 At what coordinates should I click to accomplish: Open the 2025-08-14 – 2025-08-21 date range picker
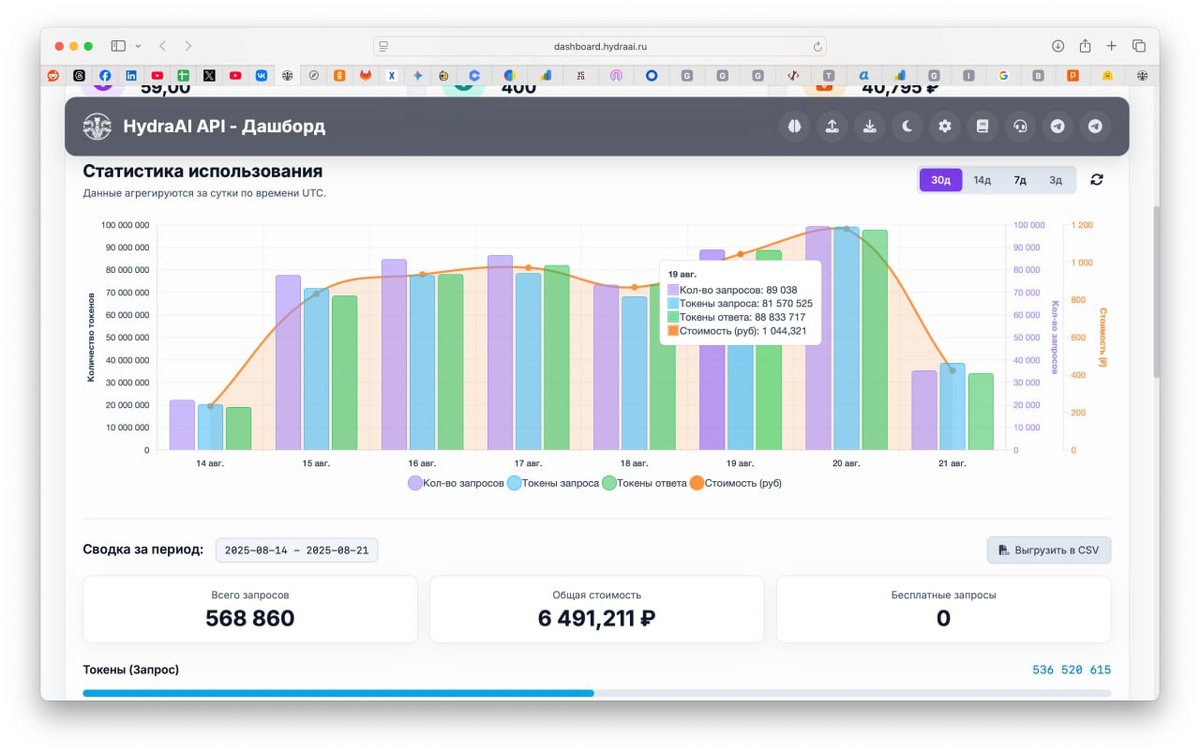click(x=297, y=550)
